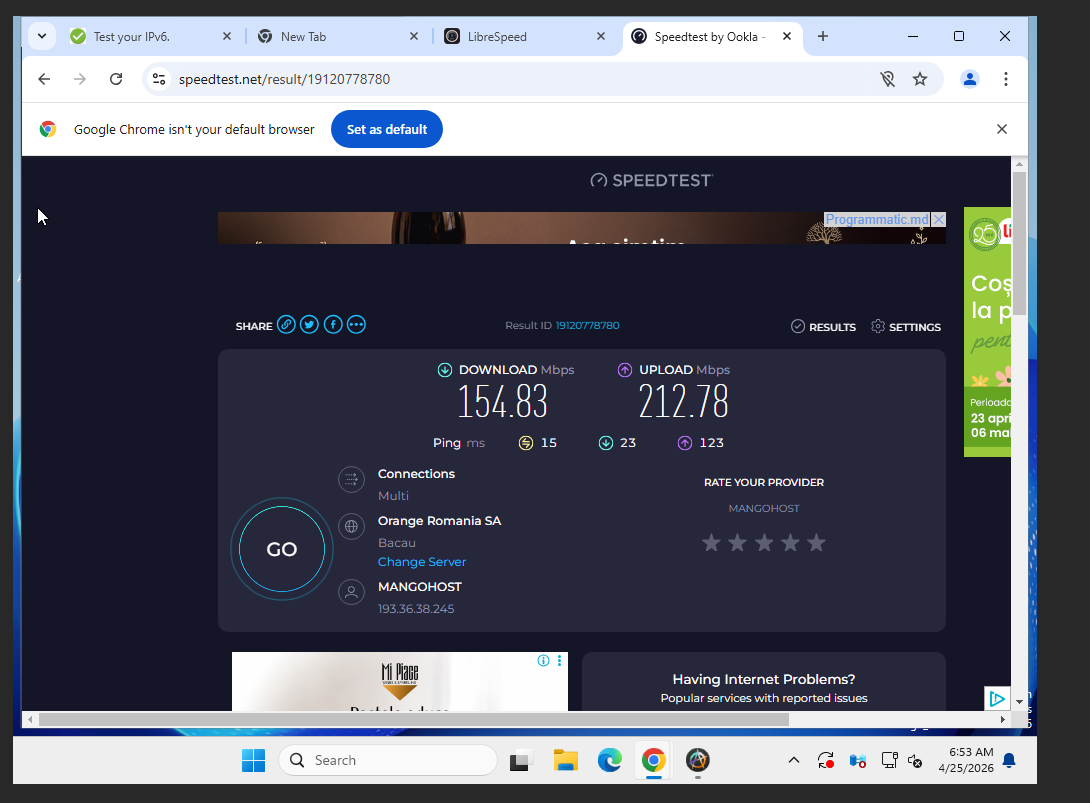Share result via Facebook icon
This screenshot has height=803, width=1090.
point(333,325)
